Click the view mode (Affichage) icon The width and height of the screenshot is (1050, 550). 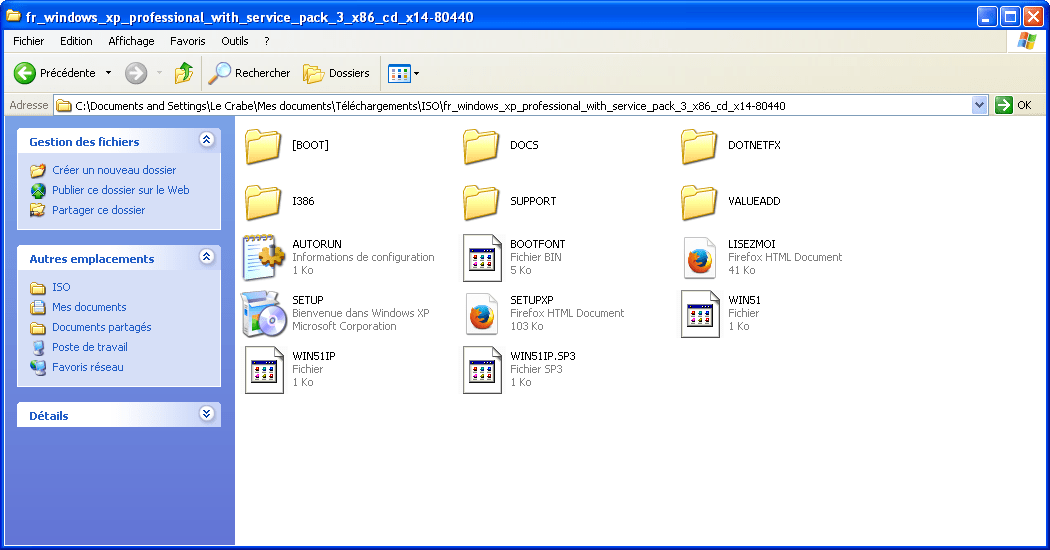(399, 74)
